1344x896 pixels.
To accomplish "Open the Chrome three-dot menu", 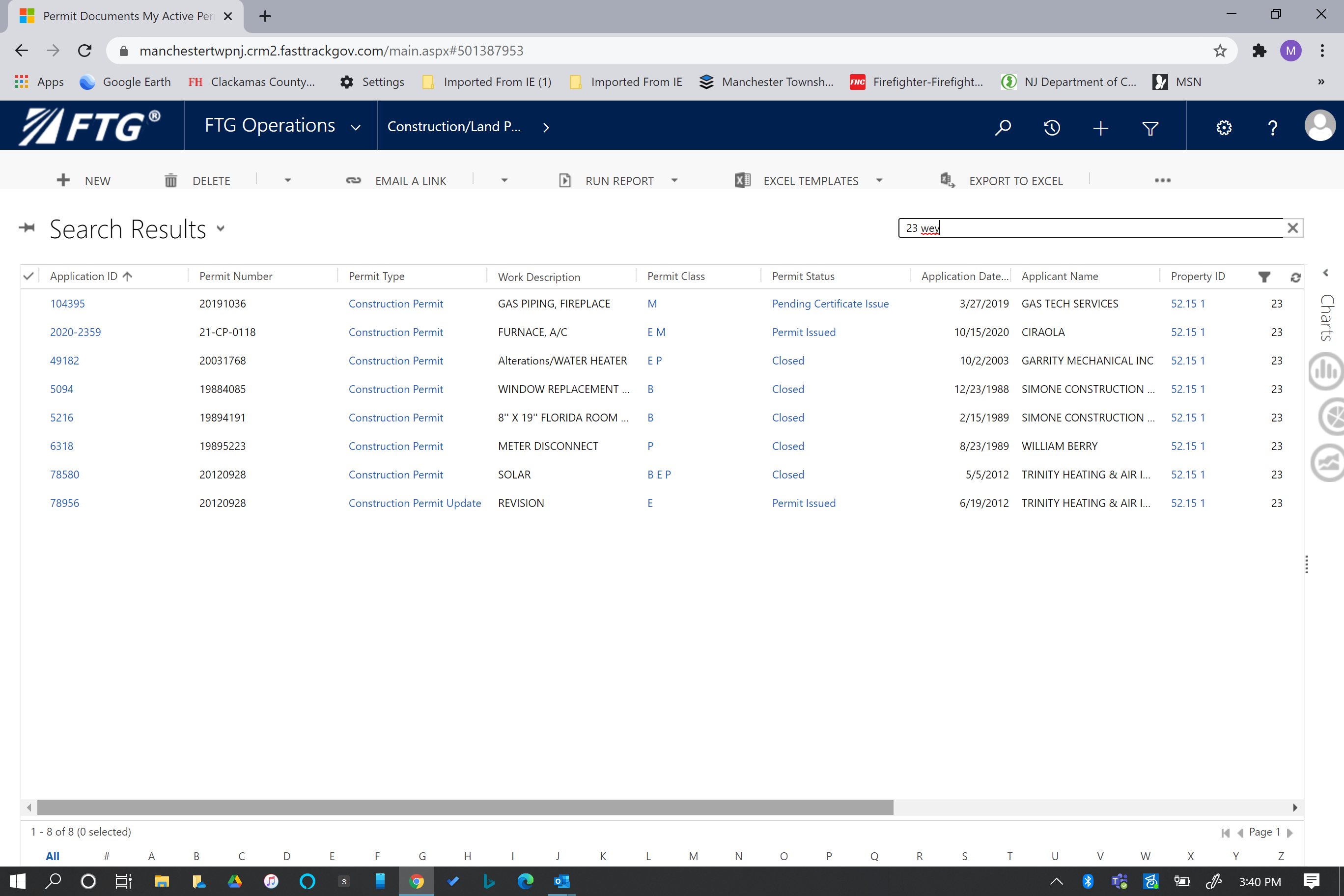I will click(x=1322, y=51).
